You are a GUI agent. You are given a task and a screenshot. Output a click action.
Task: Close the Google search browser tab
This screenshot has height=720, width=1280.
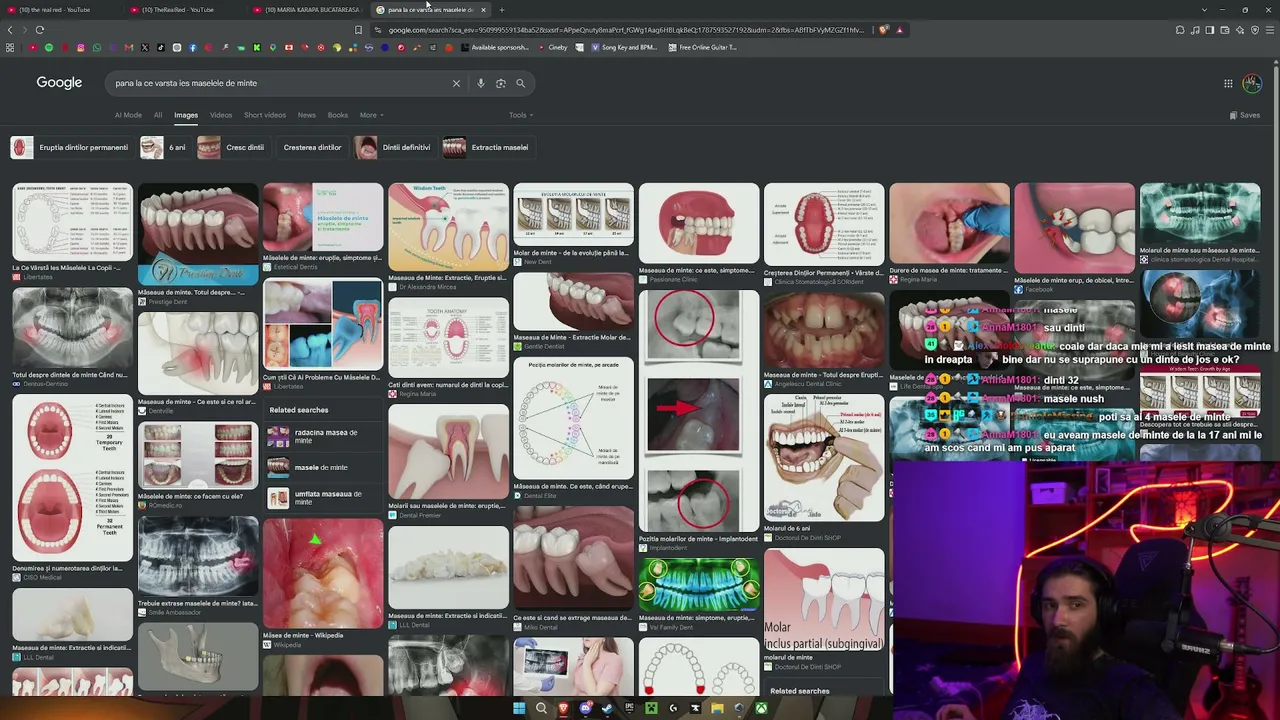pos(483,10)
